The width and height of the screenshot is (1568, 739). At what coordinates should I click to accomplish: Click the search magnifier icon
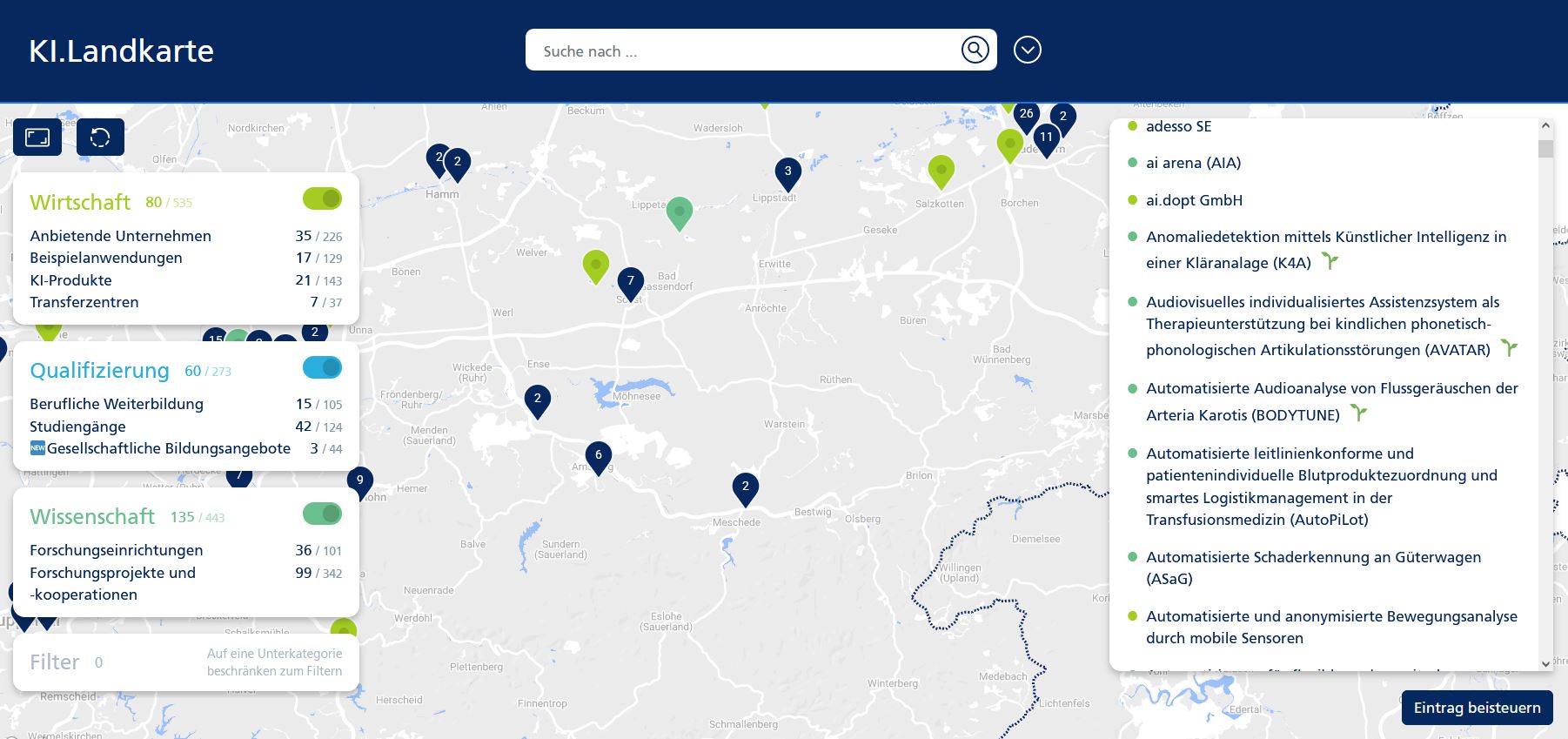(975, 50)
